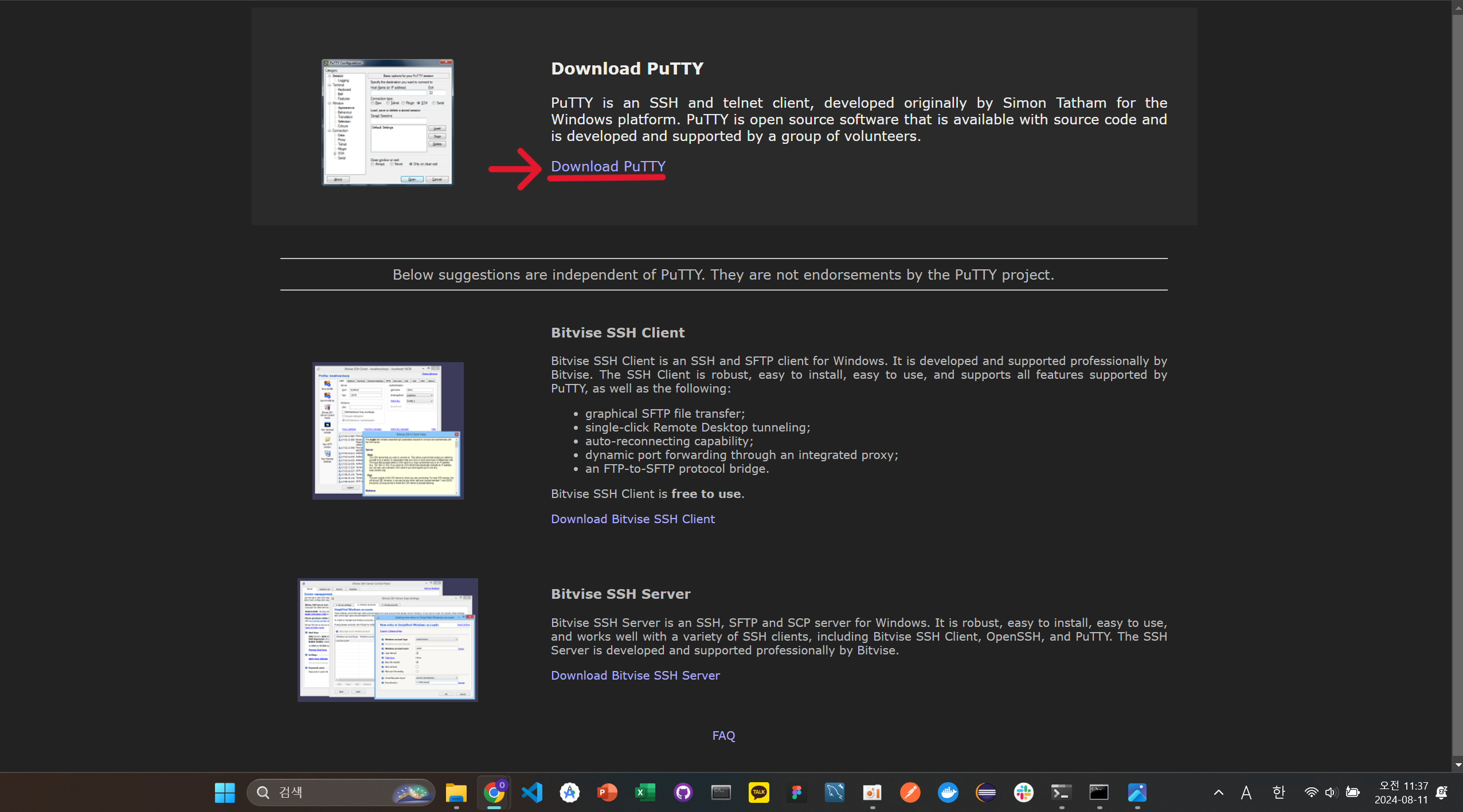
Task: Open File Explorer from taskbar
Action: 456,793
